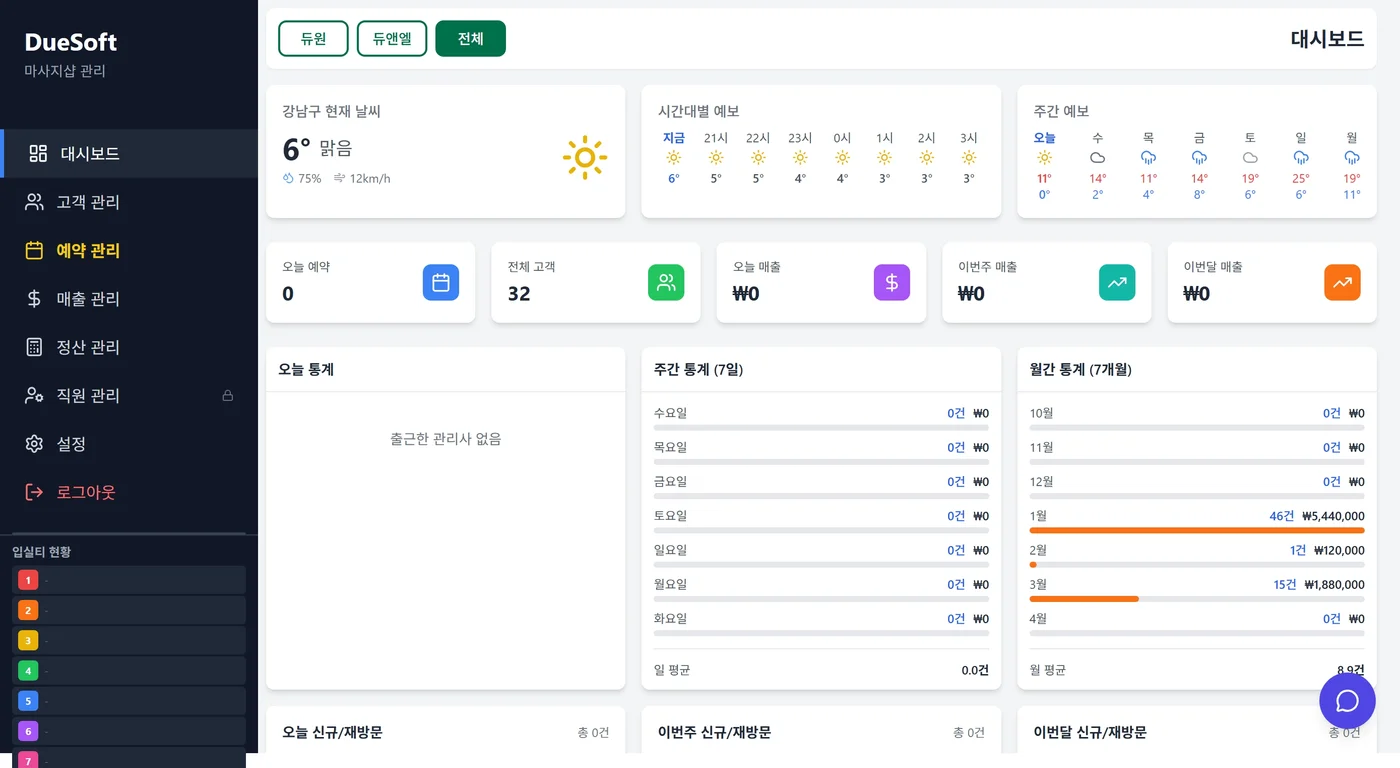Click the 대시보드 page title

coord(1327,39)
